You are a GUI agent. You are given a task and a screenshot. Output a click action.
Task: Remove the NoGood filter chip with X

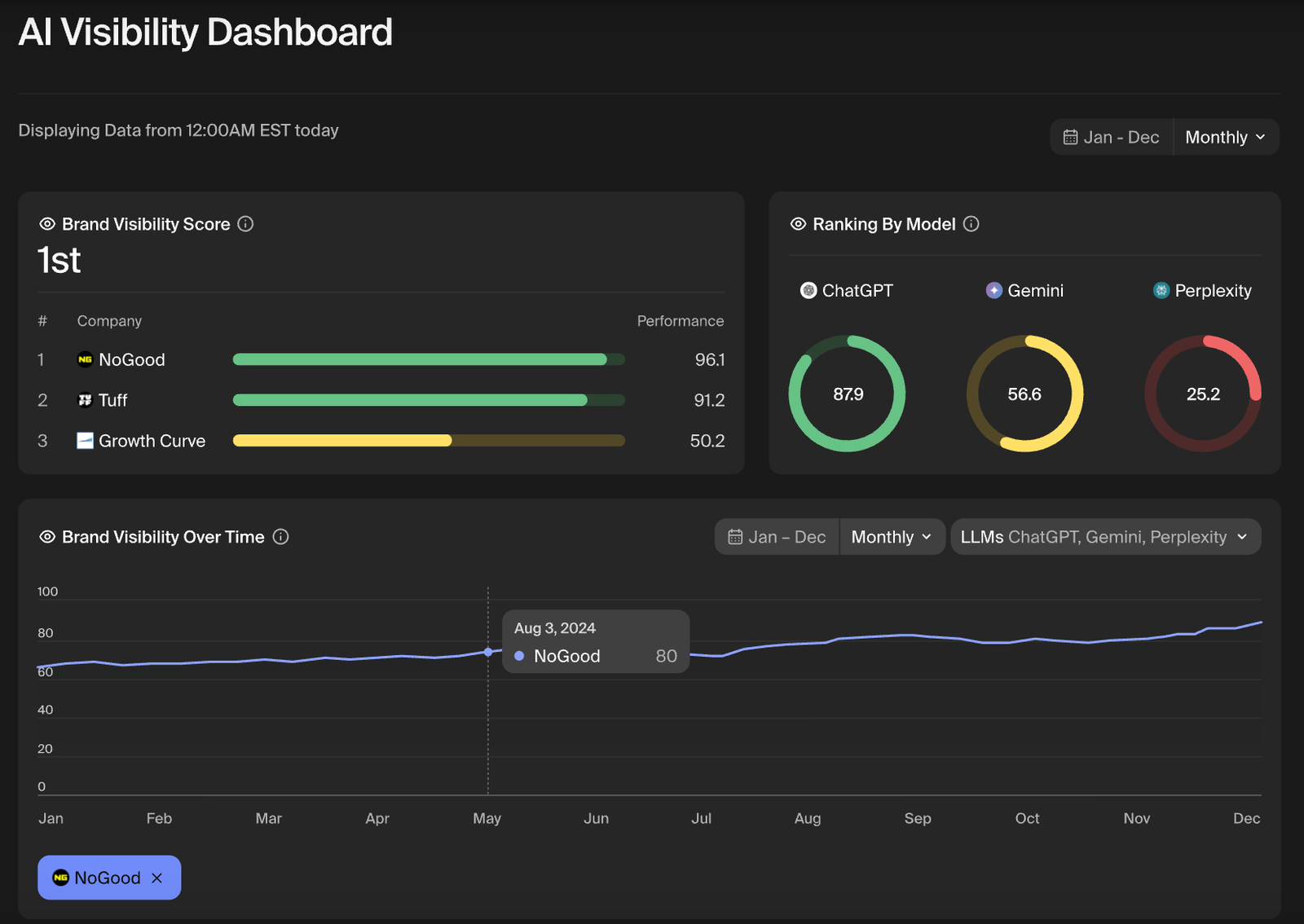(x=157, y=878)
